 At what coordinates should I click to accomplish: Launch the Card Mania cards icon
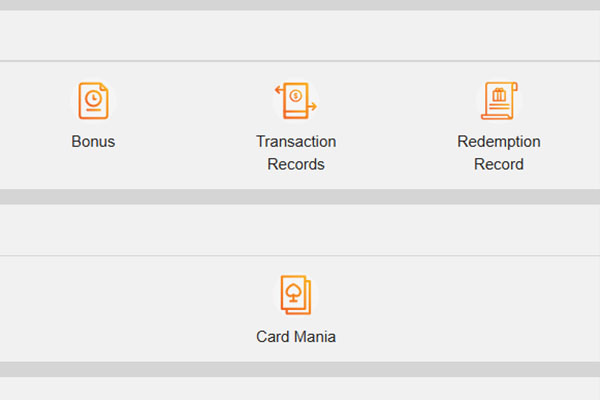coord(296,295)
